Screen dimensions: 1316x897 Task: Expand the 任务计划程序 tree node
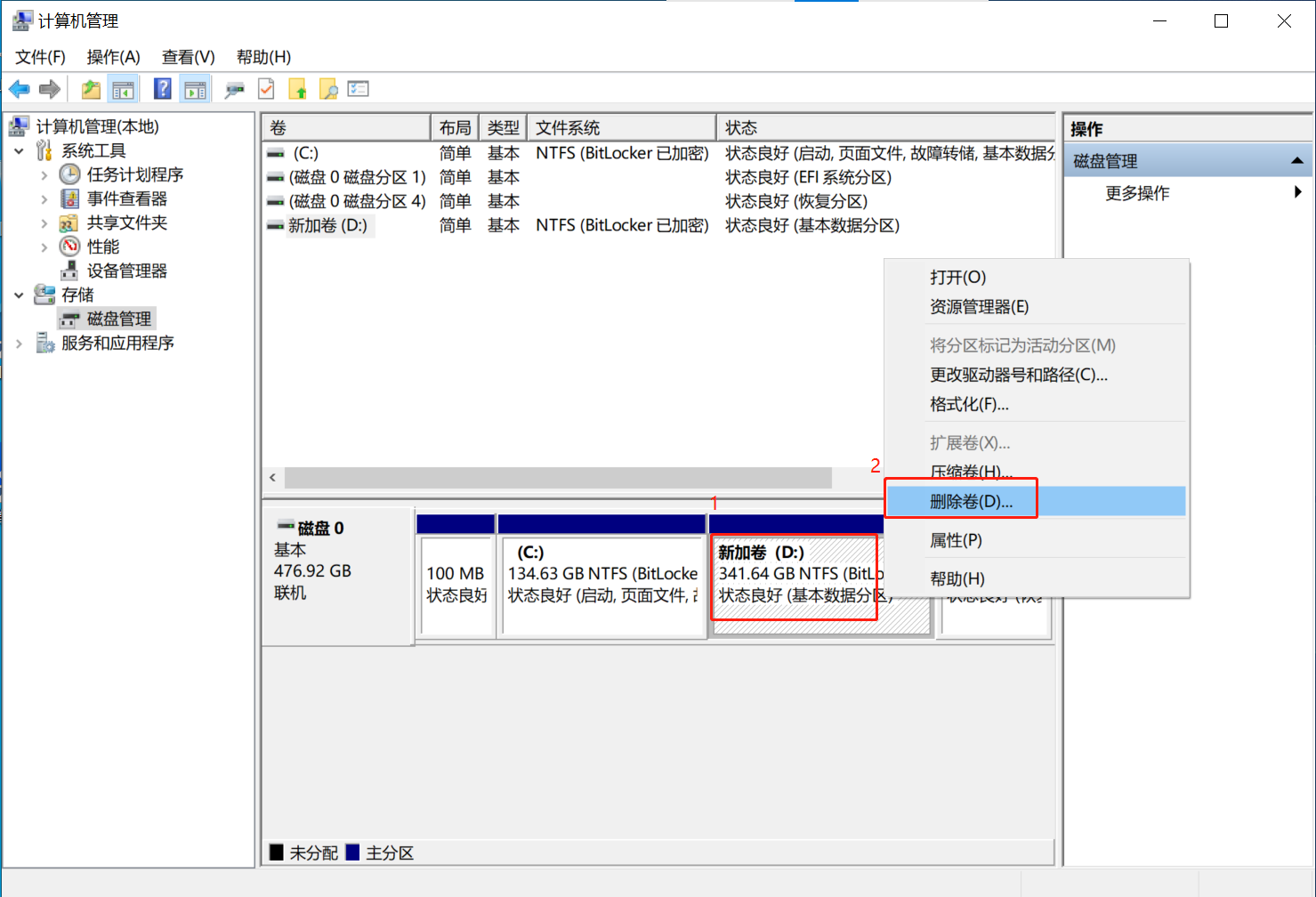(x=44, y=175)
